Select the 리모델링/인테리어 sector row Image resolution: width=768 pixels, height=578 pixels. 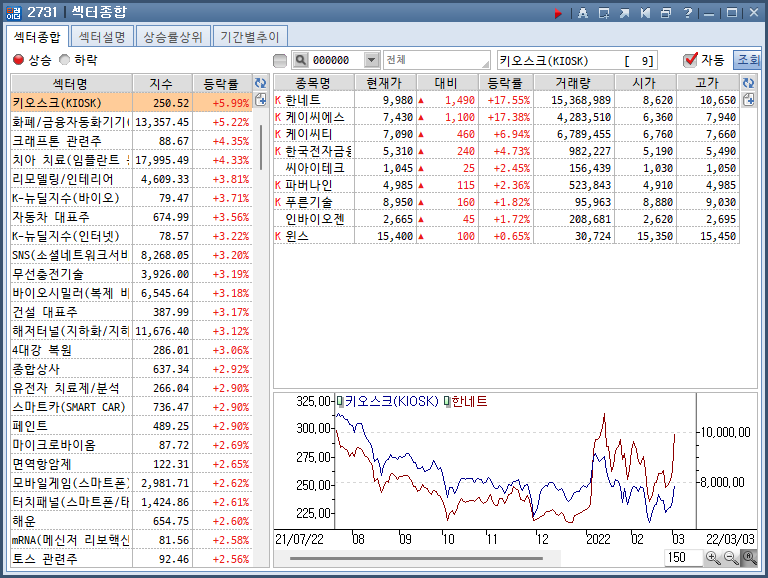[131, 179]
